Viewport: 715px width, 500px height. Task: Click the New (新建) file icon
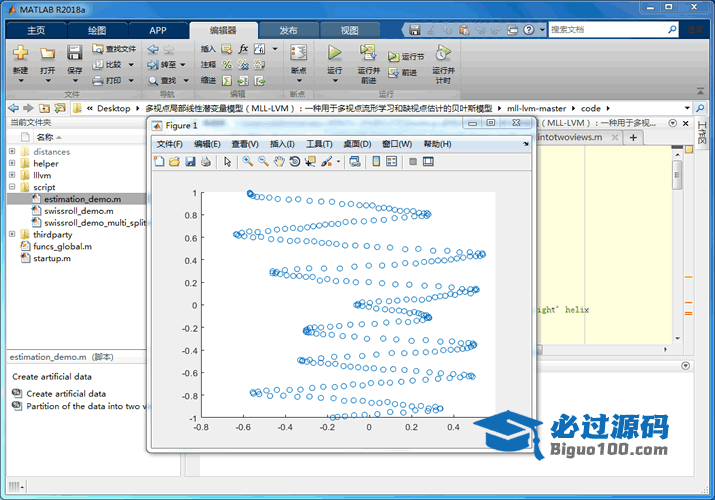point(21,53)
